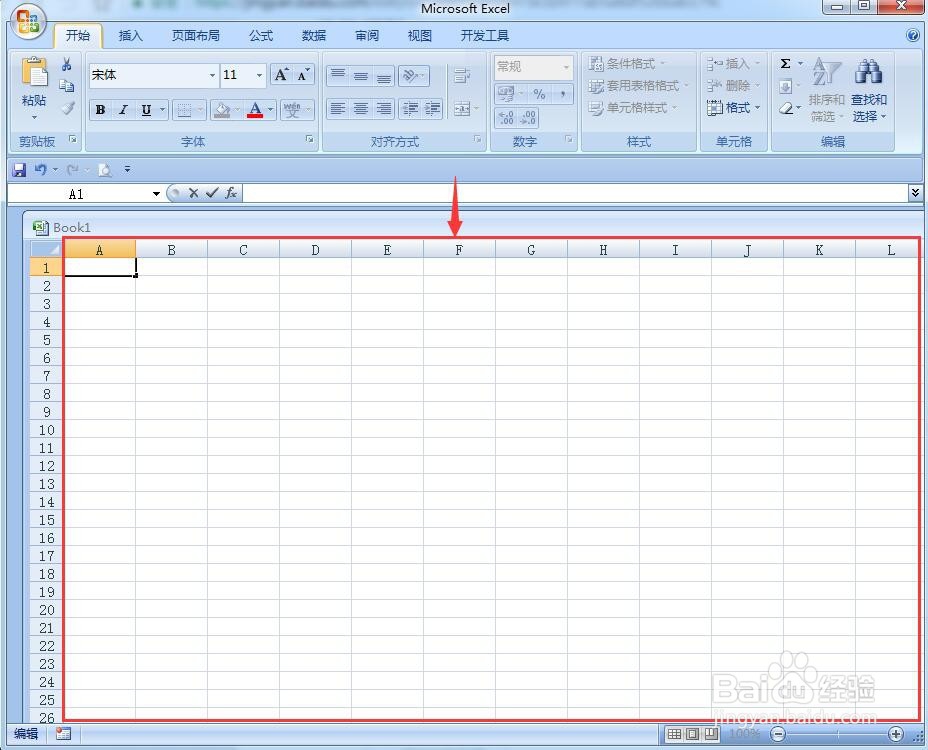Toggle Middle Align vertical alignment

[360, 75]
